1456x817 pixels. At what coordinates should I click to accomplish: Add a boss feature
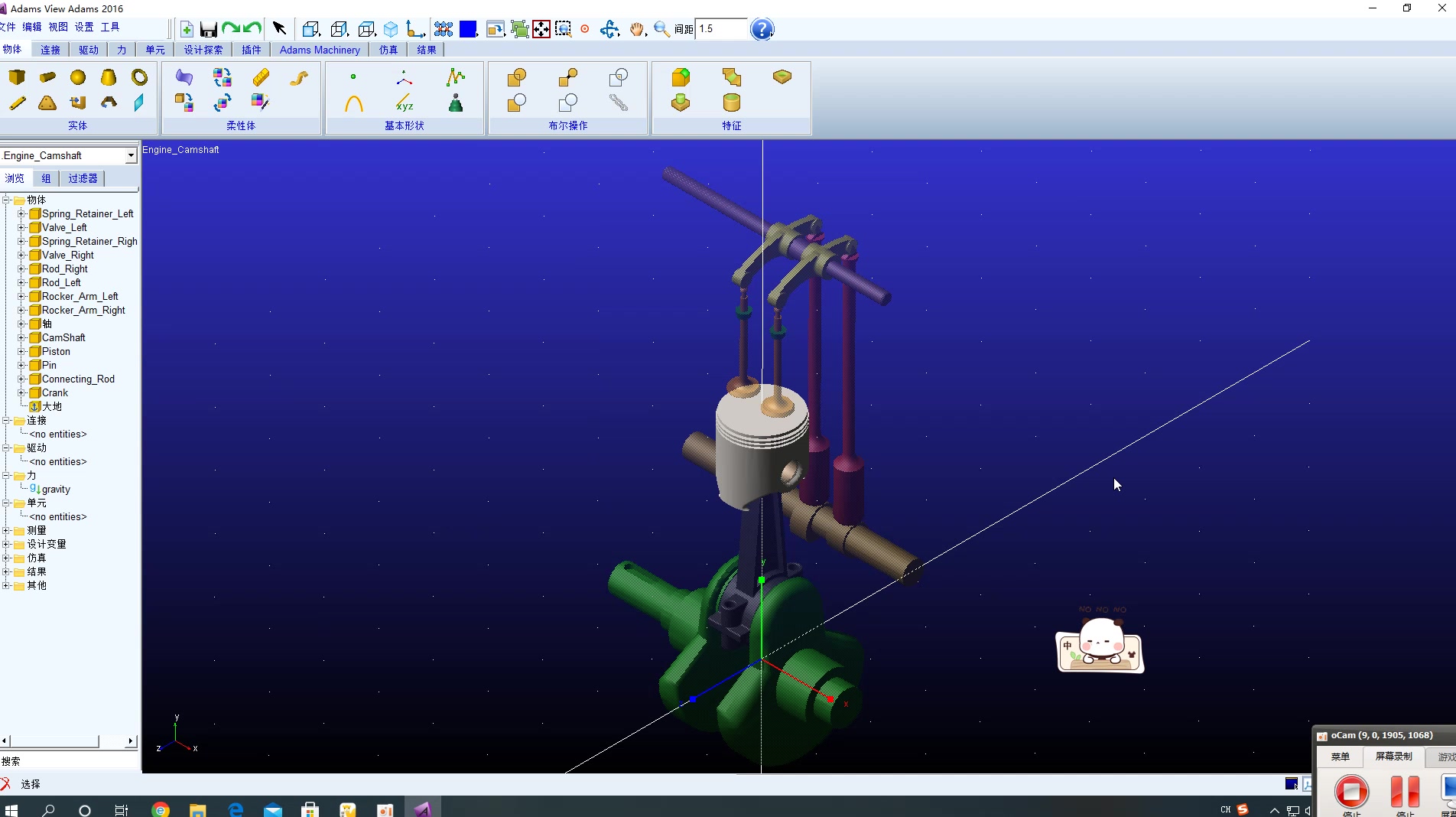coord(681,103)
